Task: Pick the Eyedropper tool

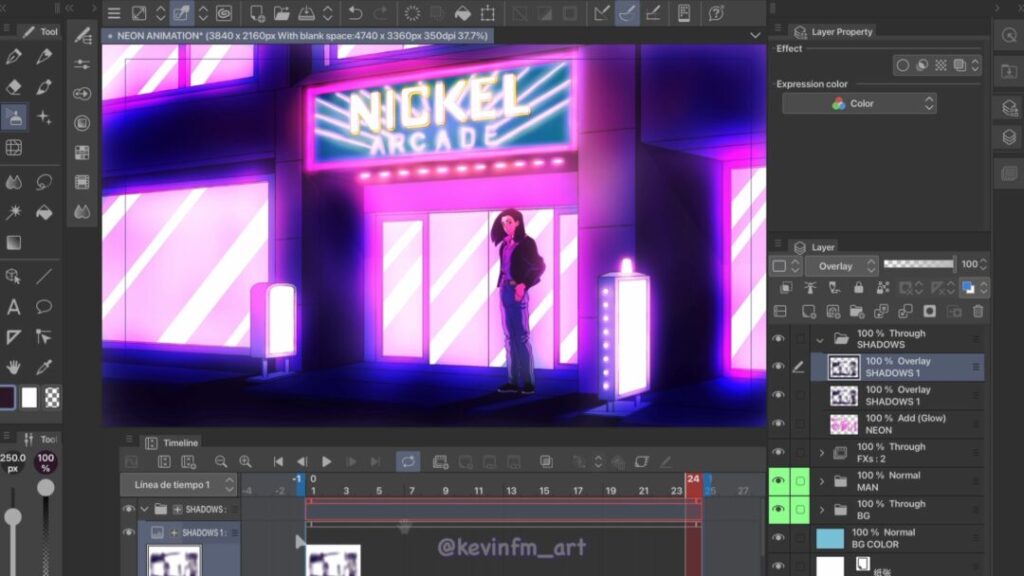Action: pos(44,366)
